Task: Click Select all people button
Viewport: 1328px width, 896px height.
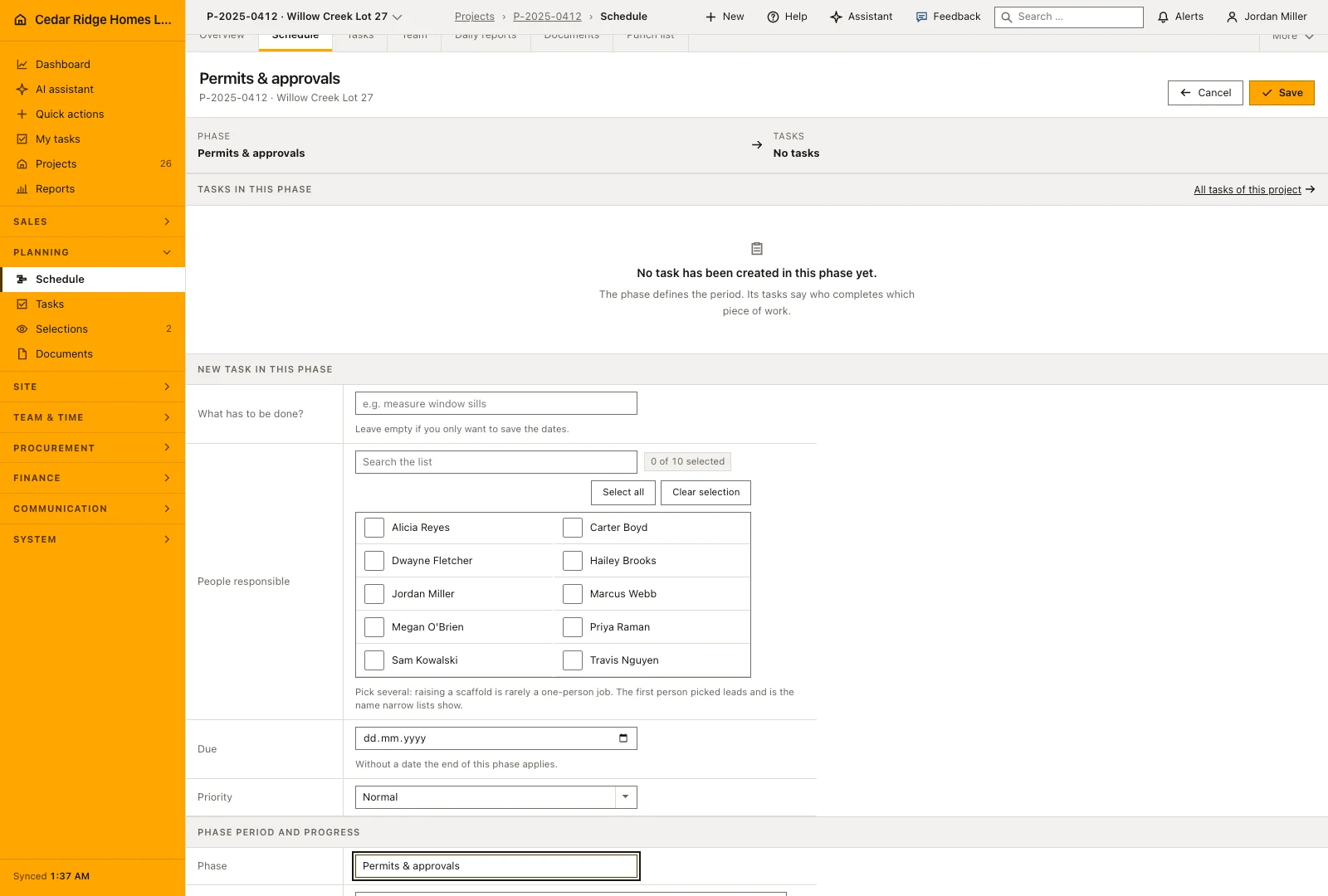Action: [x=623, y=493]
